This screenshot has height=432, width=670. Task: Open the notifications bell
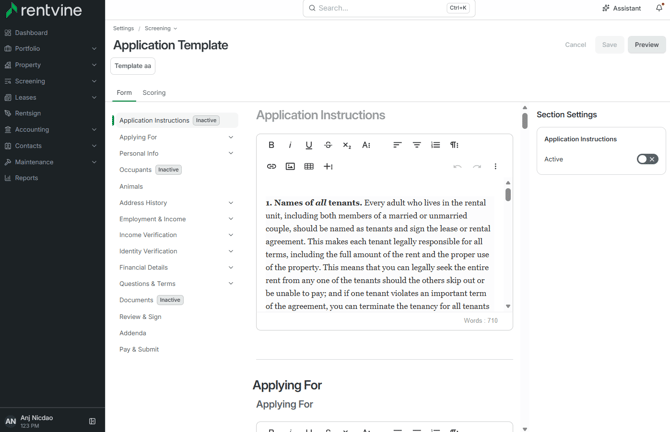click(x=659, y=8)
